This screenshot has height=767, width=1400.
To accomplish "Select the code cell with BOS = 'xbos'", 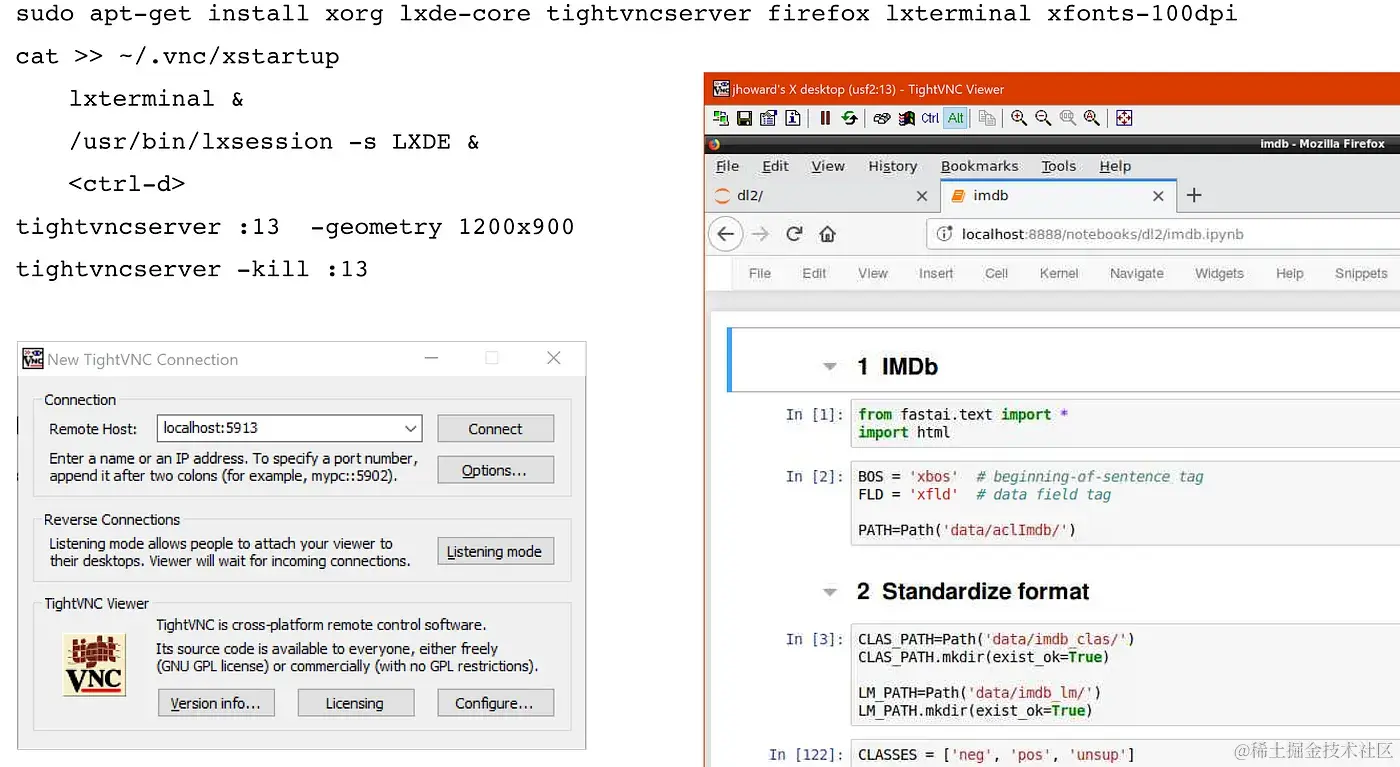I will [x=1125, y=503].
